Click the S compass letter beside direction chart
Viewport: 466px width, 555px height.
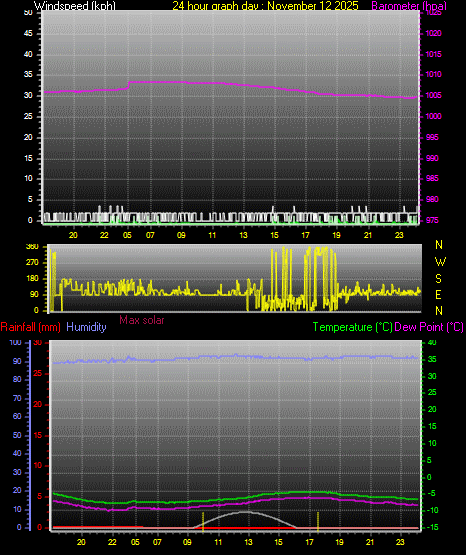(x=438, y=279)
